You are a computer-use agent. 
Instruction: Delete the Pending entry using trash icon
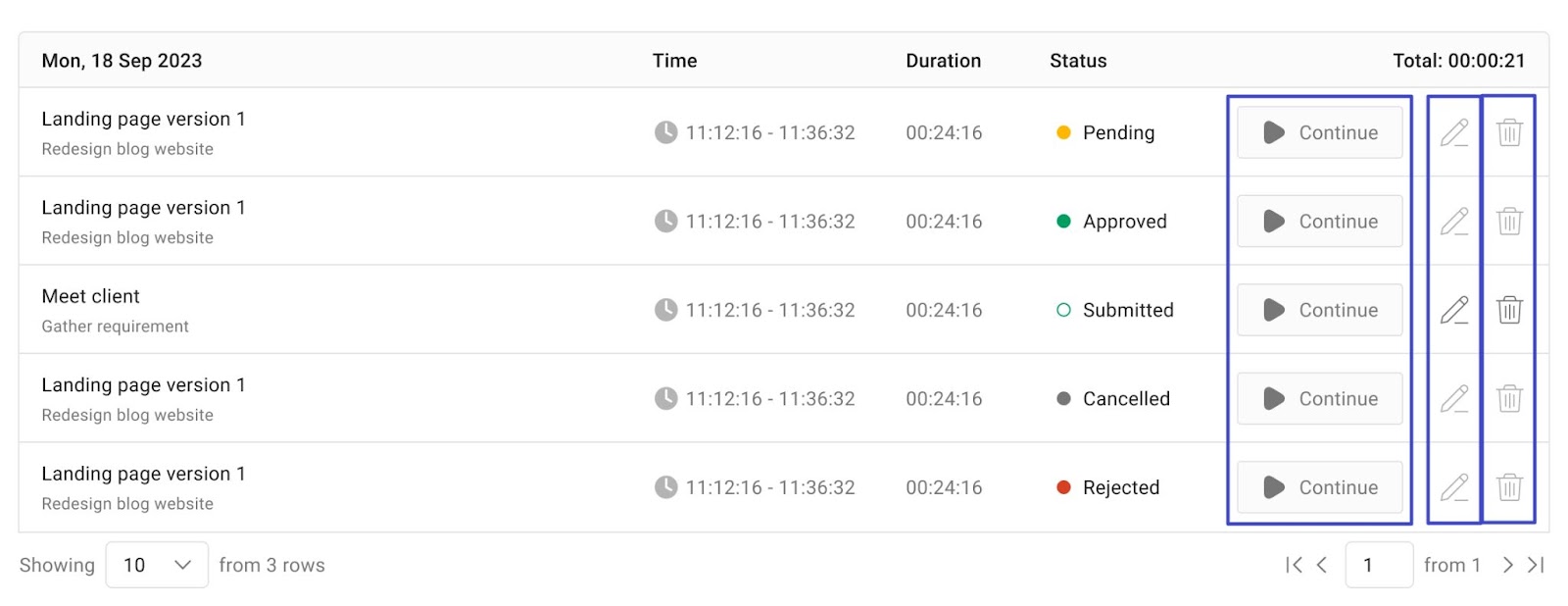(x=1509, y=132)
